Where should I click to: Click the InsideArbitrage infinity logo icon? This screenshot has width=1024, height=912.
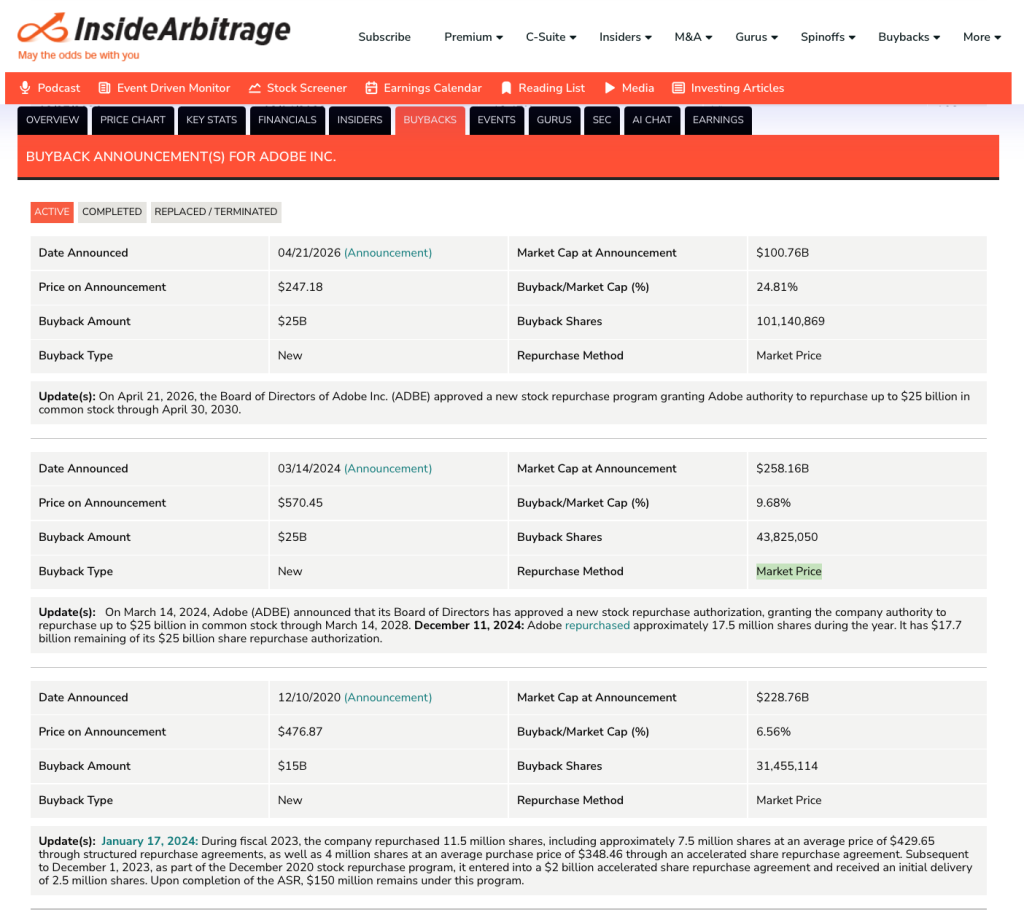click(42, 28)
